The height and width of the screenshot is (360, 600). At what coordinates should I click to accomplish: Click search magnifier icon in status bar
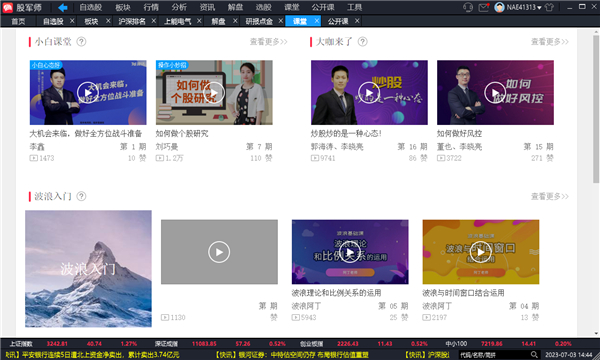click(x=534, y=355)
